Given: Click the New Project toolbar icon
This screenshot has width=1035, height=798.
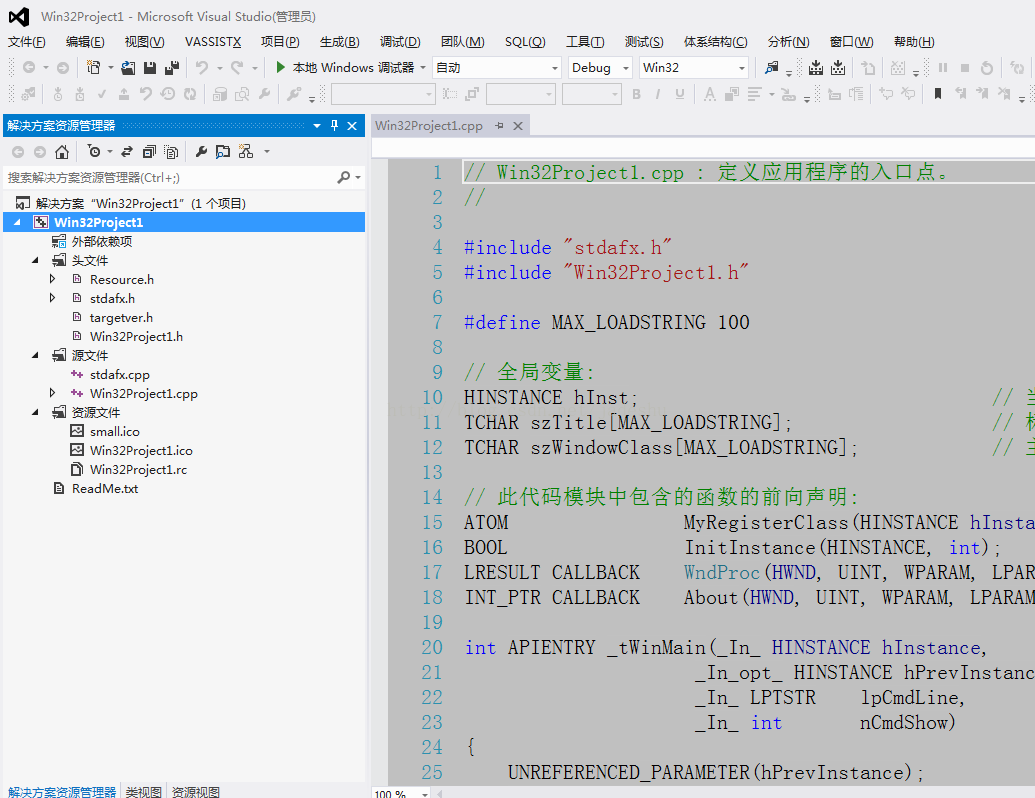Looking at the screenshot, I should (x=93, y=67).
